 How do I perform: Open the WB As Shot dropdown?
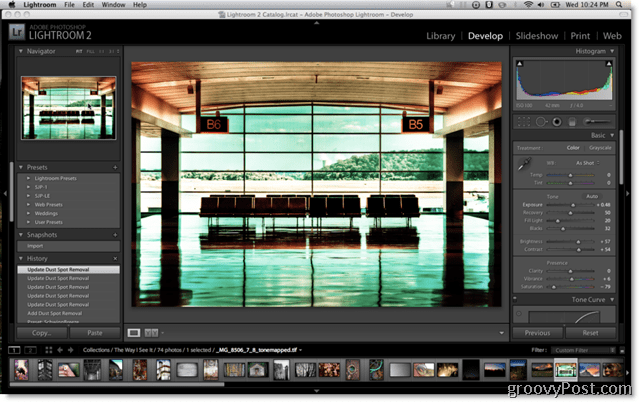click(588, 163)
